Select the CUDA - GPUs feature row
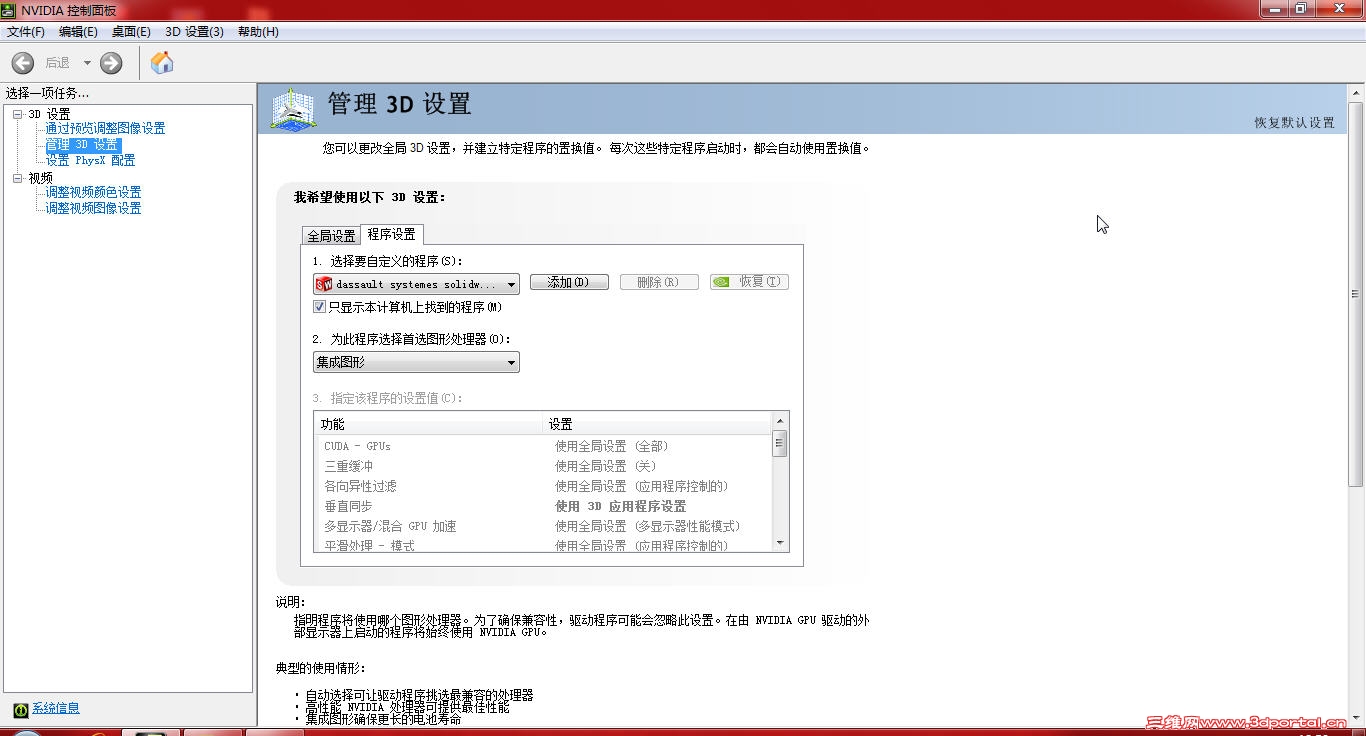 click(543, 446)
